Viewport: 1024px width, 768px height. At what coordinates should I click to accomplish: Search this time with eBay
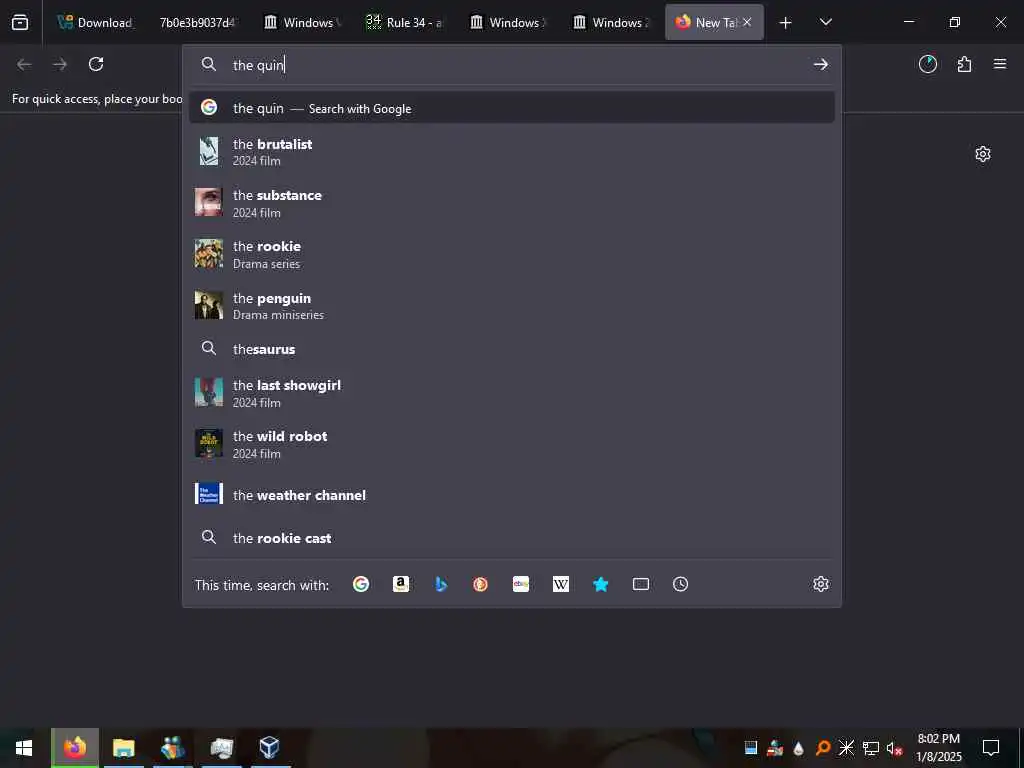(x=520, y=584)
